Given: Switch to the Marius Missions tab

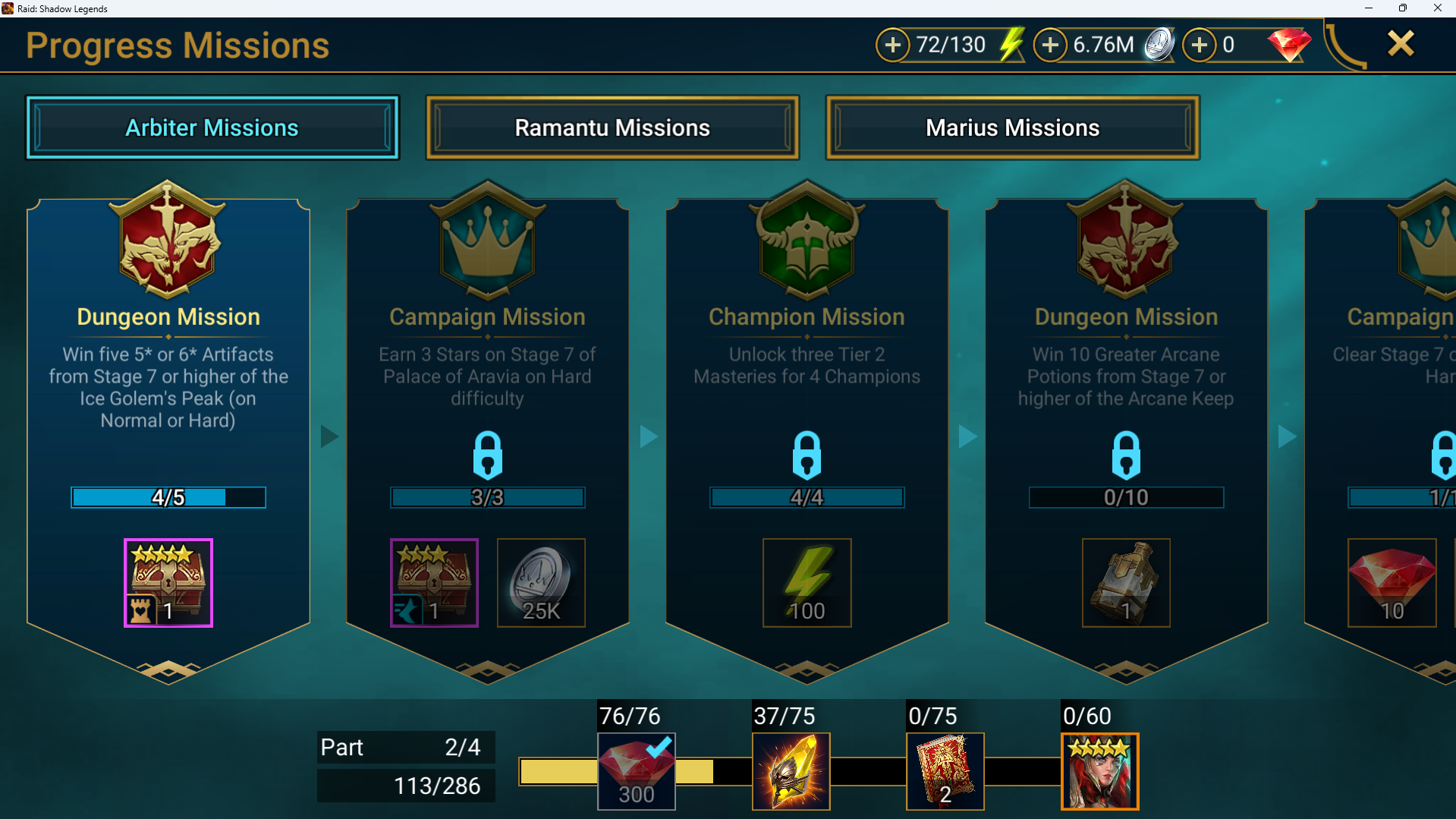Looking at the screenshot, I should (x=1012, y=128).
